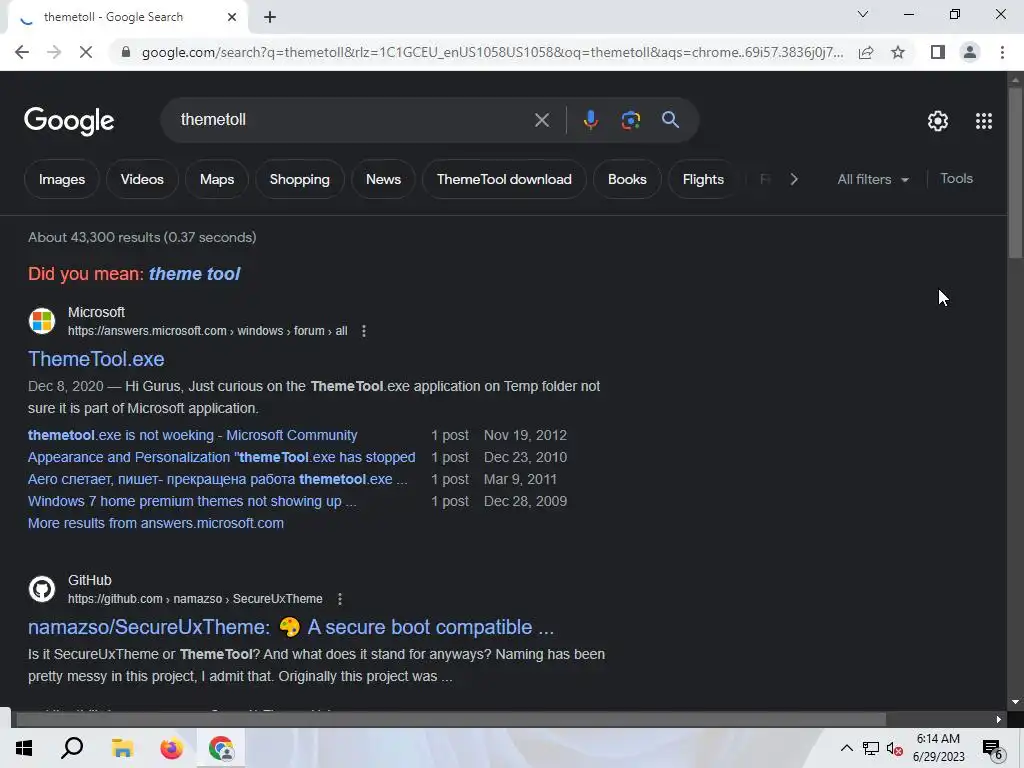1024x768 pixels.
Task: Clear the search box text
Action: coord(541,120)
